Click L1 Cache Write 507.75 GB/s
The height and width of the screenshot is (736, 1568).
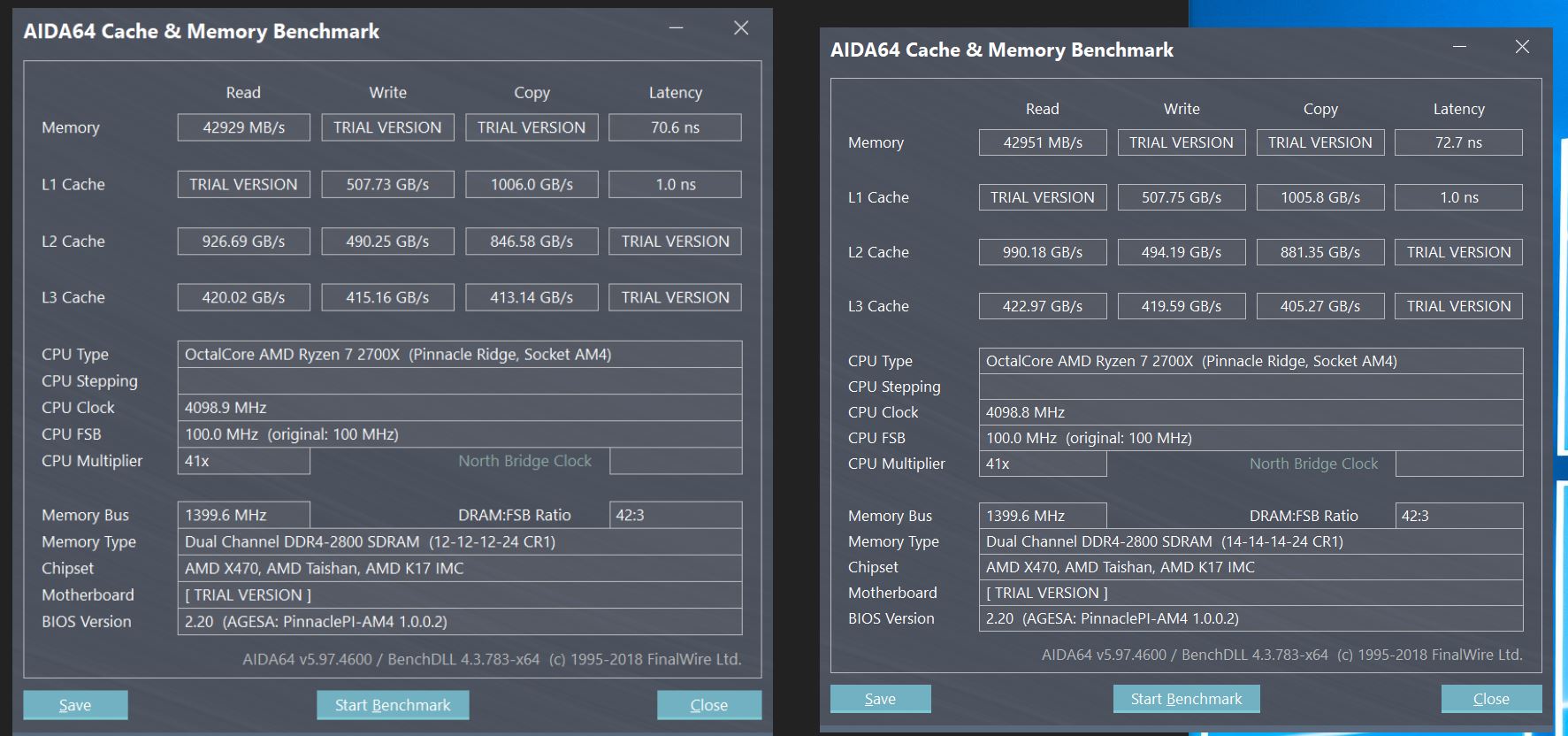(1182, 197)
